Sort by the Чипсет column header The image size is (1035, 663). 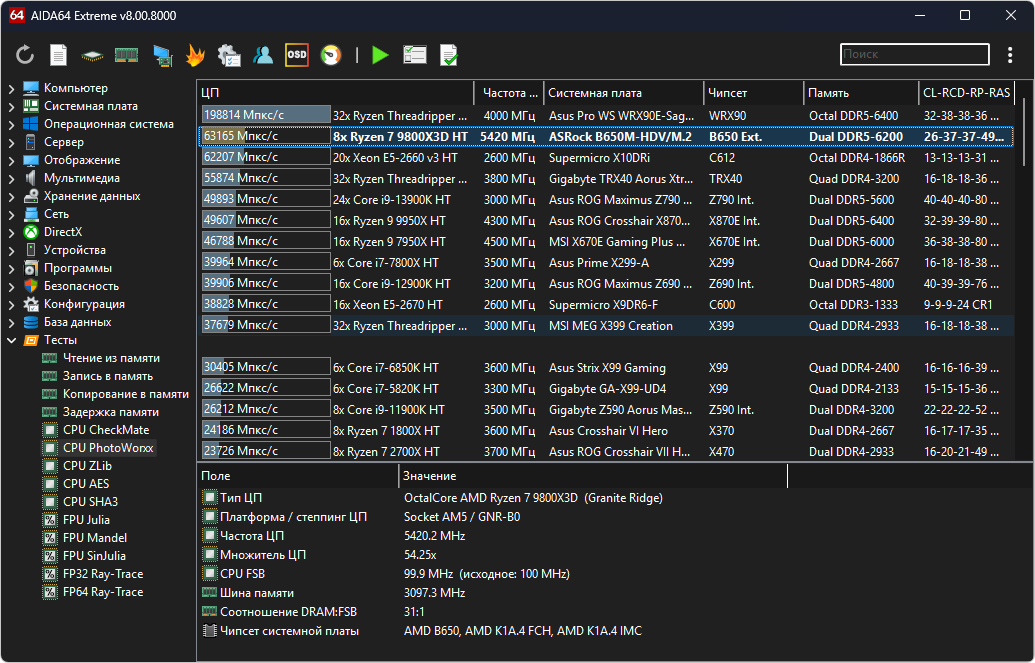[x=728, y=93]
